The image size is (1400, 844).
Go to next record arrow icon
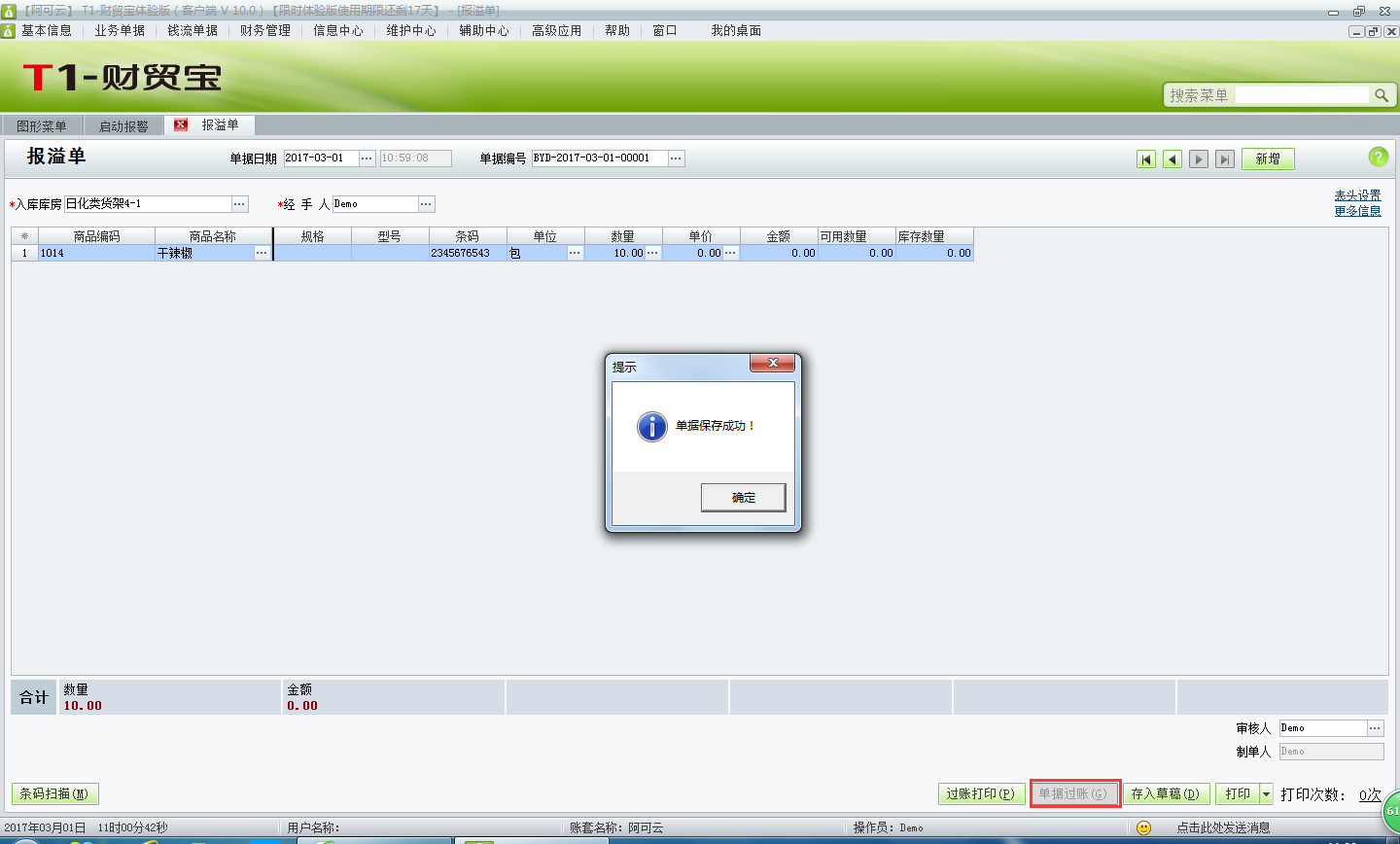click(x=1199, y=159)
